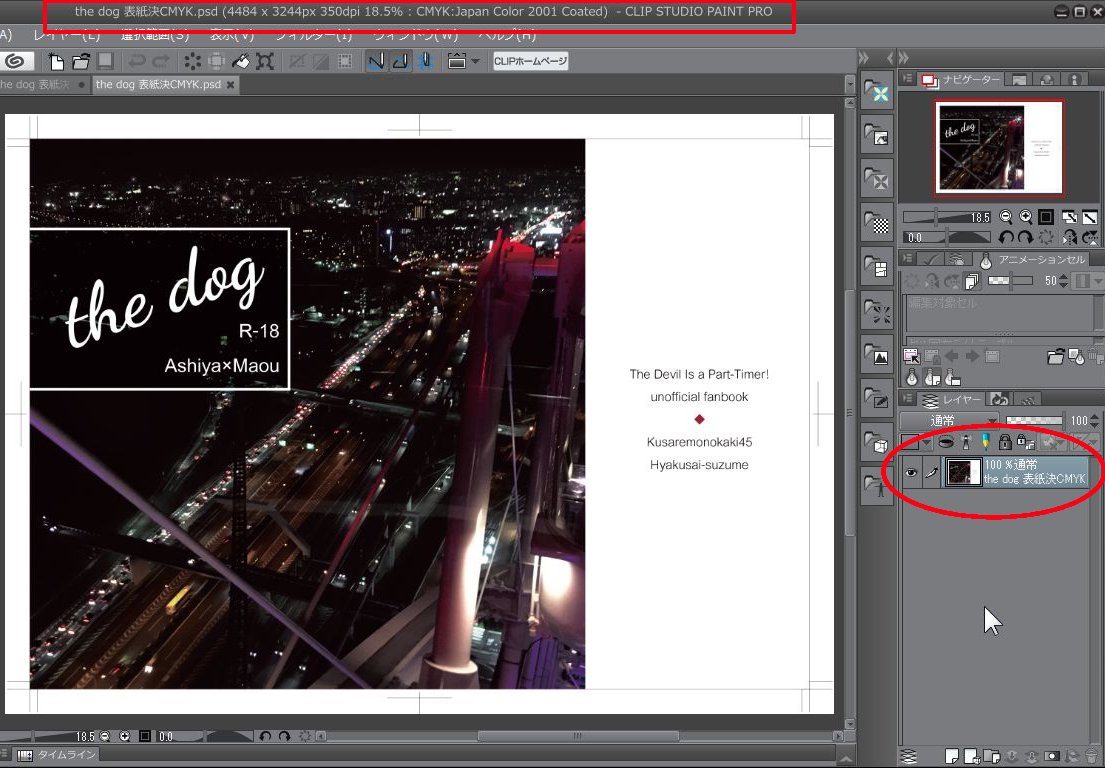Screen dimensions: 1105x768
Task: Click the Save disk icon
Action: point(105,61)
